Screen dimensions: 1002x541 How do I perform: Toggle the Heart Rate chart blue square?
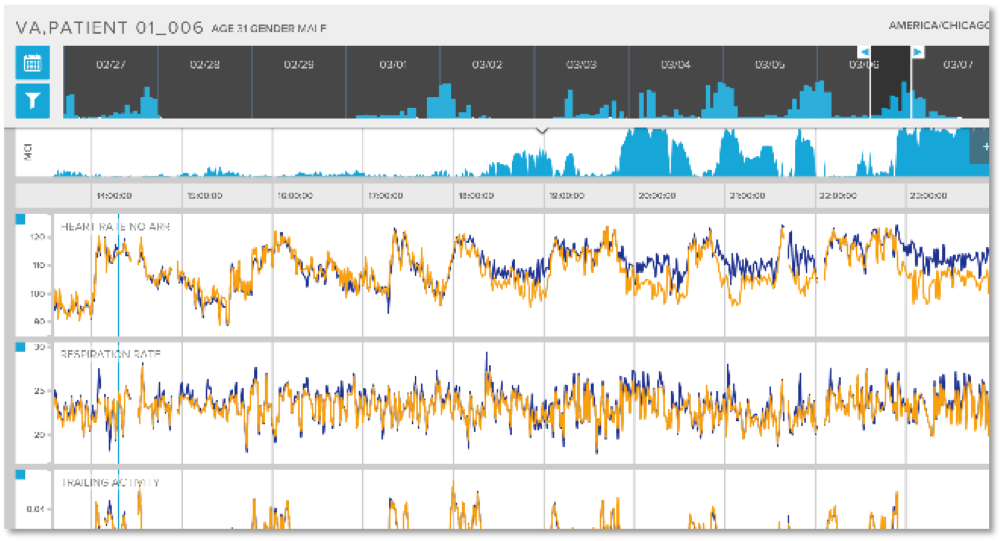pos(20,219)
